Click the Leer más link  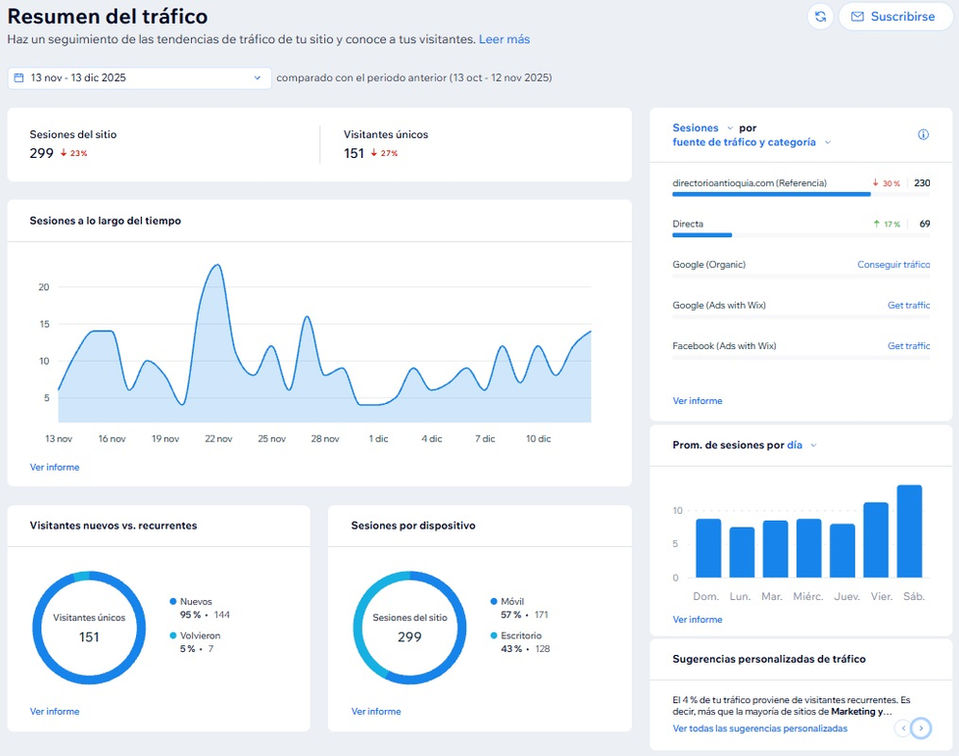coord(504,39)
